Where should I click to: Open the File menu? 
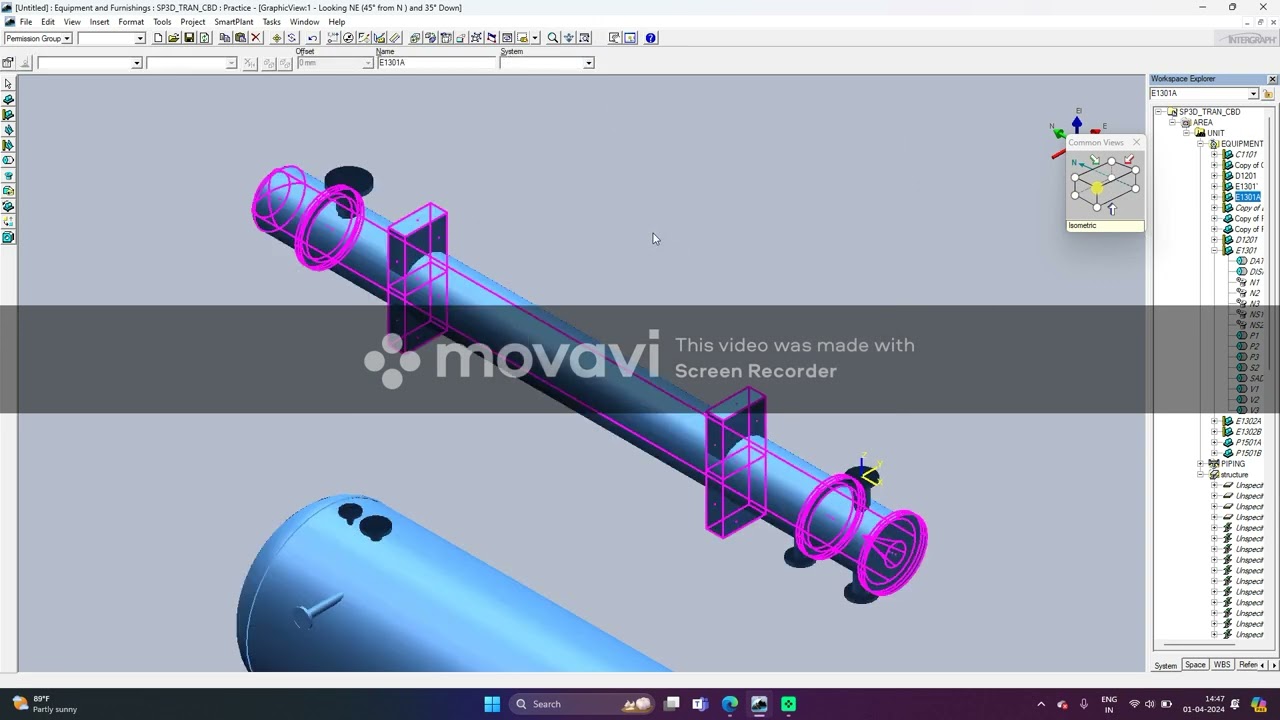click(x=25, y=22)
